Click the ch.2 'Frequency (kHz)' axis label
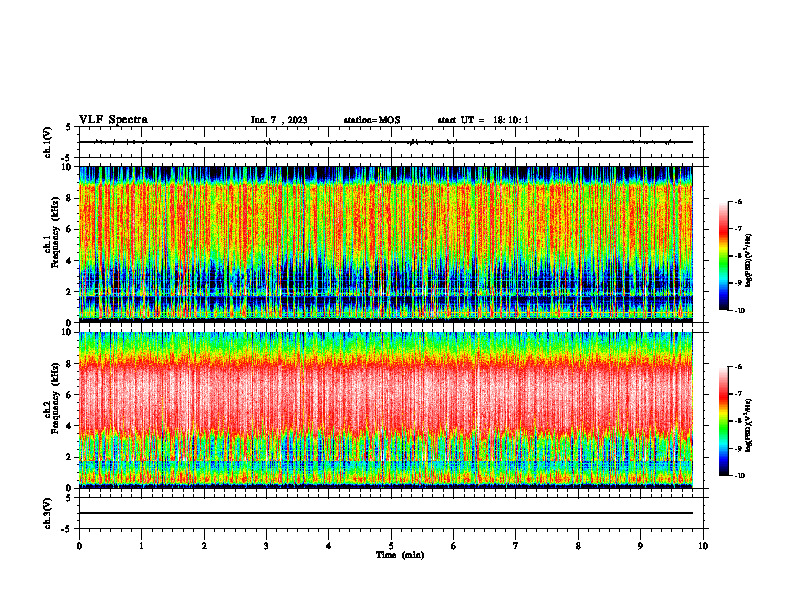This screenshot has height=612, width=792. [56, 398]
